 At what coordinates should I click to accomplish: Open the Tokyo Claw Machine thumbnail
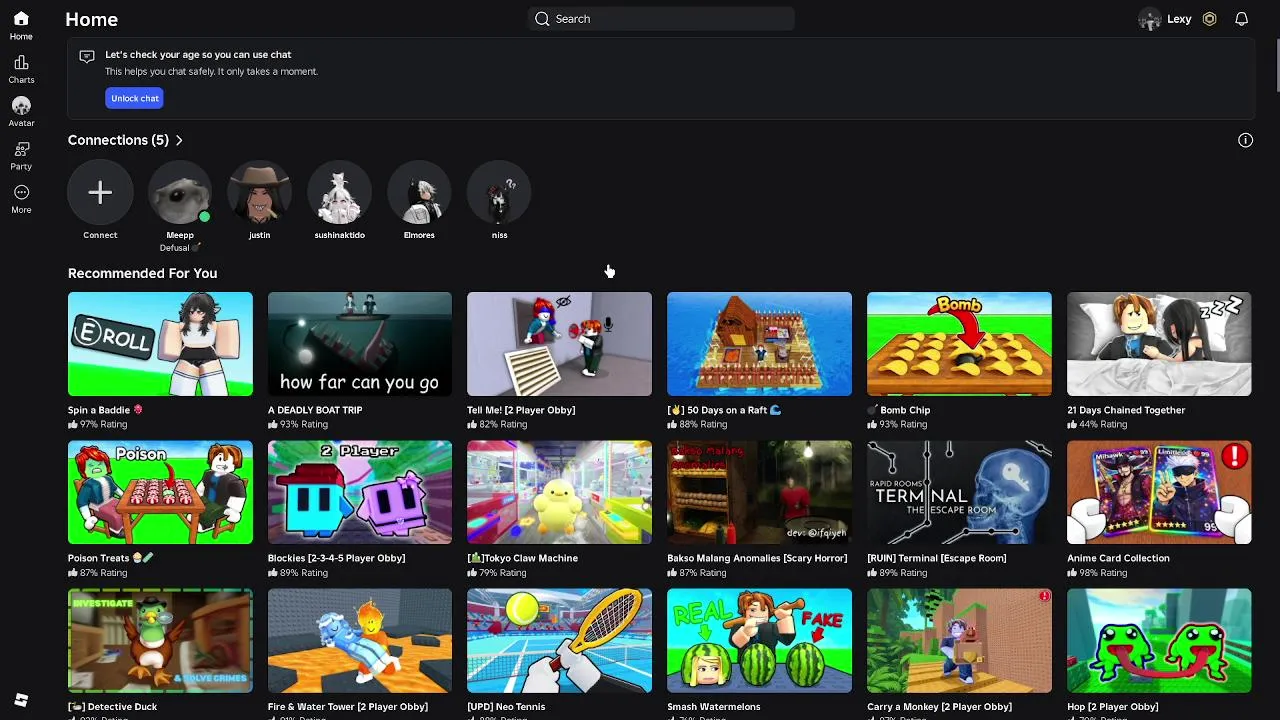coord(559,492)
